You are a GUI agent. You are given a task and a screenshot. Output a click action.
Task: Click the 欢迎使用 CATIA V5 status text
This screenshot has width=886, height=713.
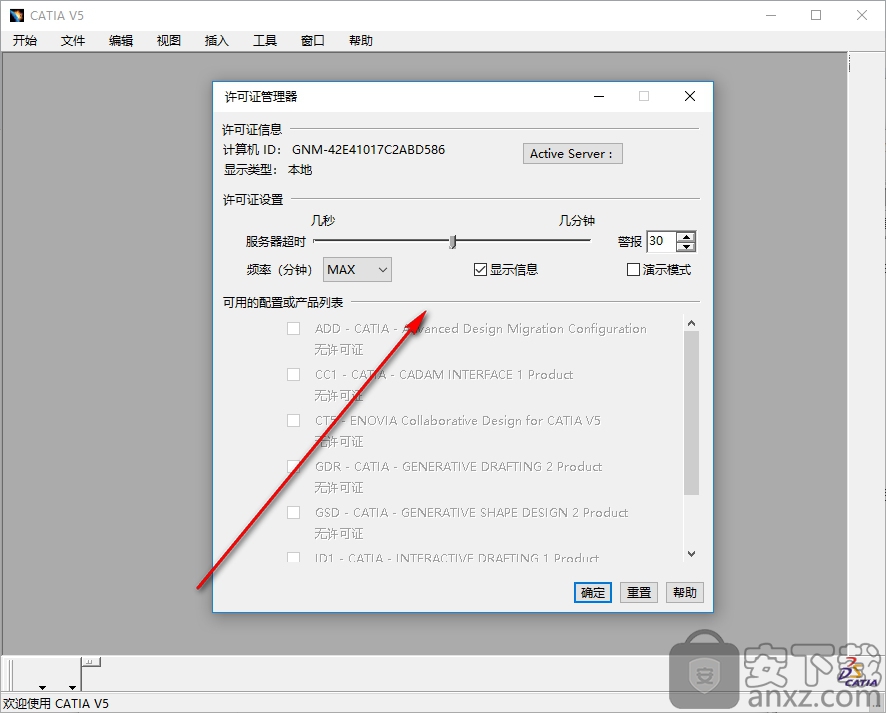pos(56,703)
